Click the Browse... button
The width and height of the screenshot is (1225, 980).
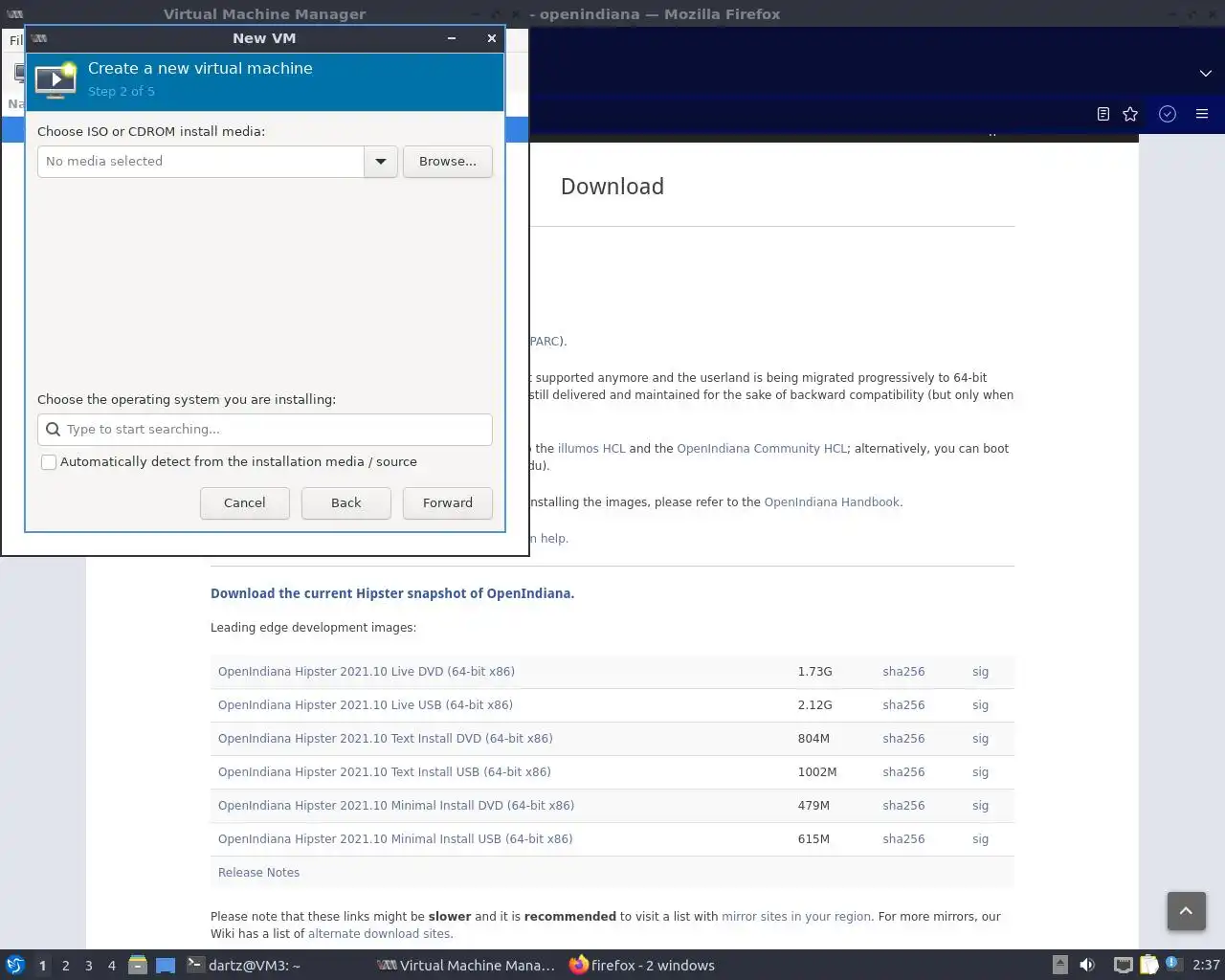click(448, 162)
